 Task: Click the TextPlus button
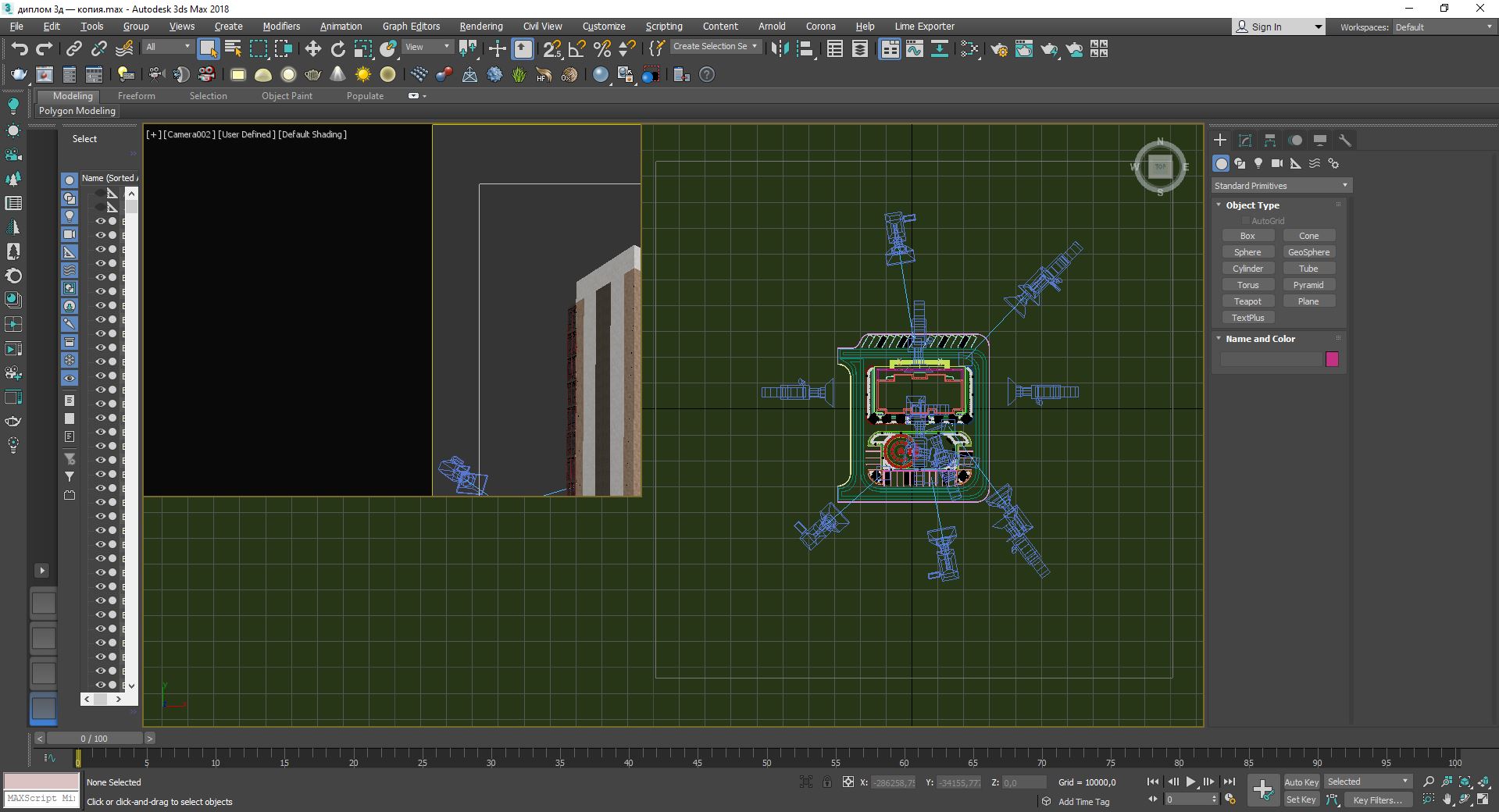point(1247,318)
